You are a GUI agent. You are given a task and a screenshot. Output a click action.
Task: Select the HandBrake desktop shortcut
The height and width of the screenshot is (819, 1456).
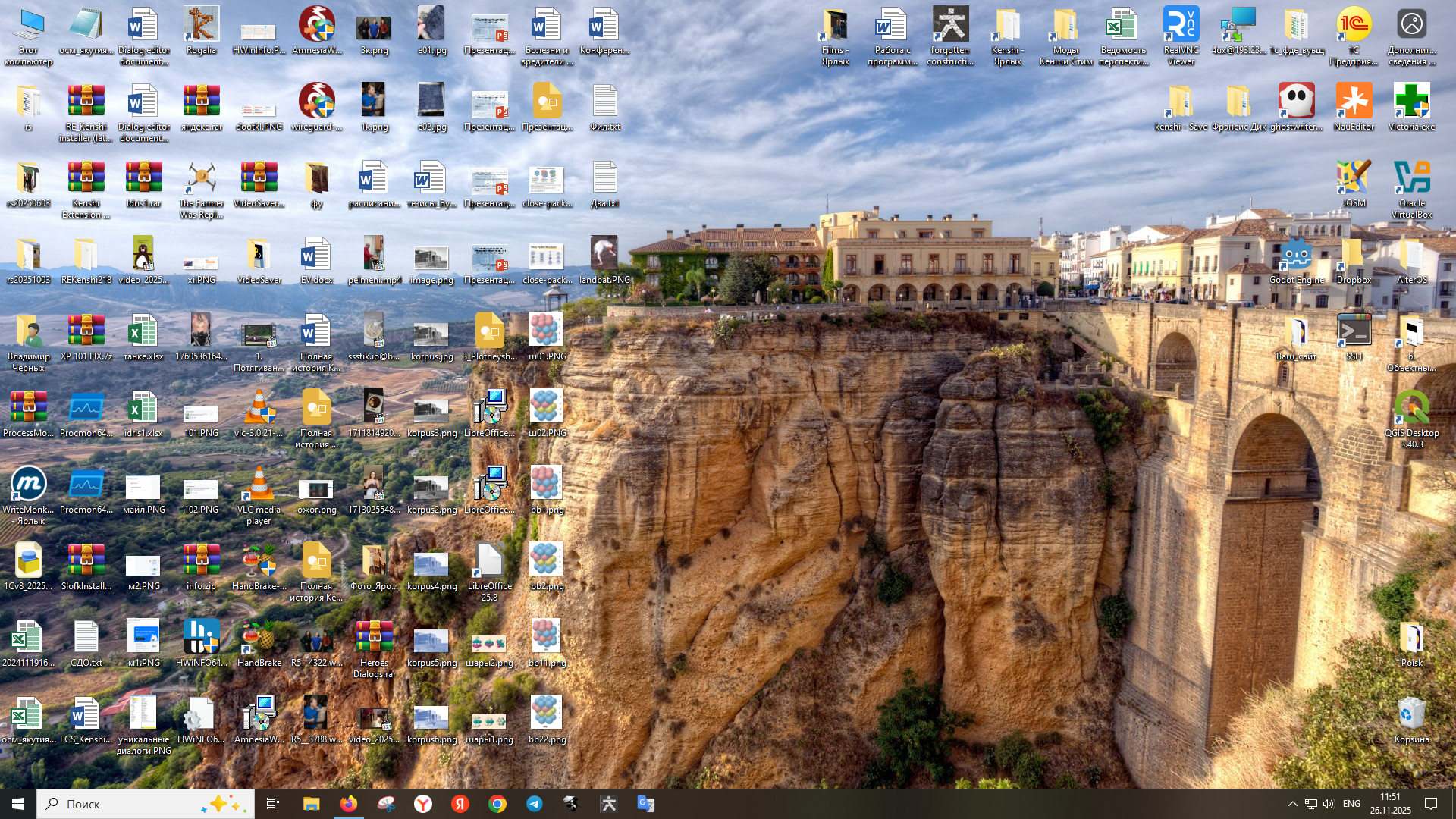point(259,642)
